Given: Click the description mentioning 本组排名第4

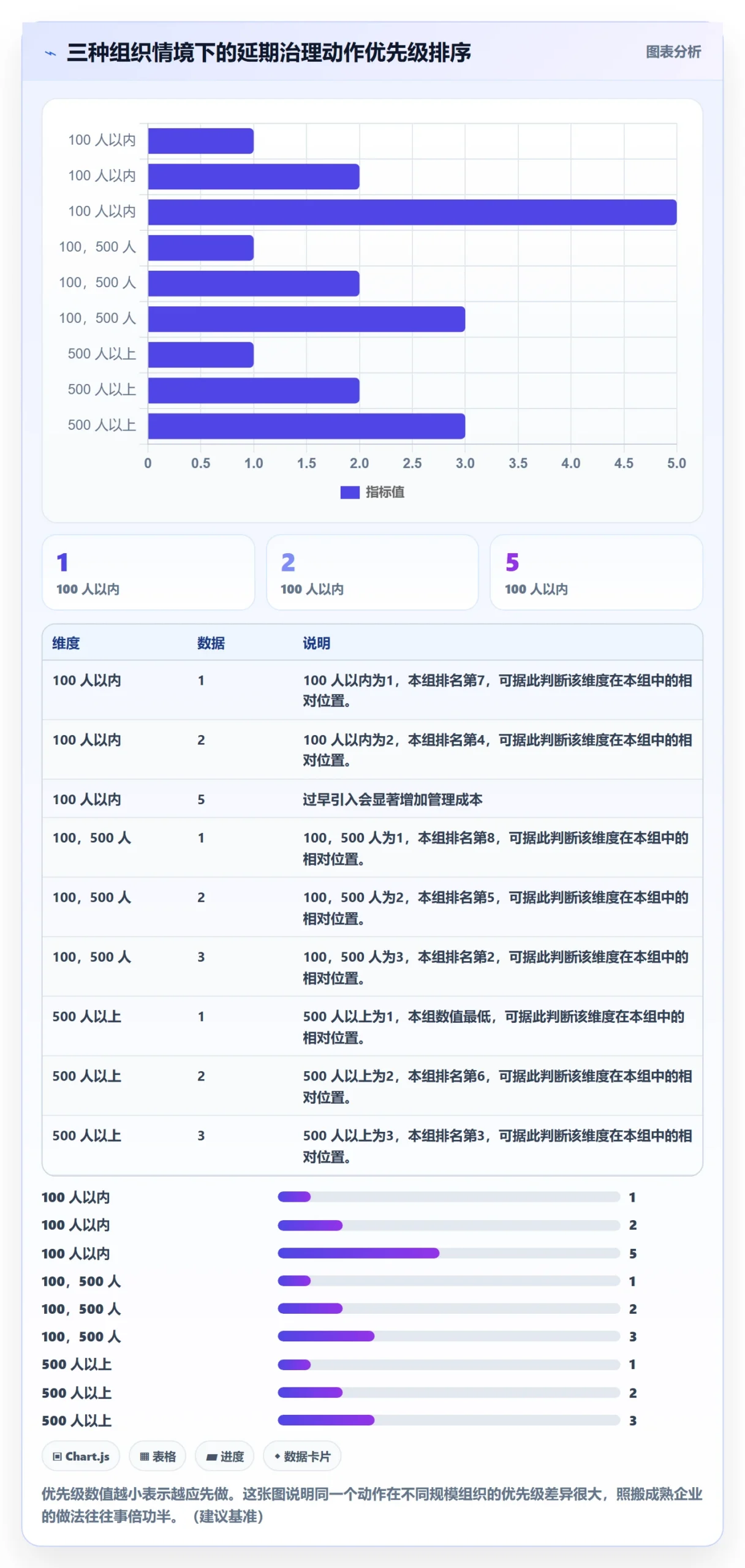Looking at the screenshot, I should pos(497,750).
